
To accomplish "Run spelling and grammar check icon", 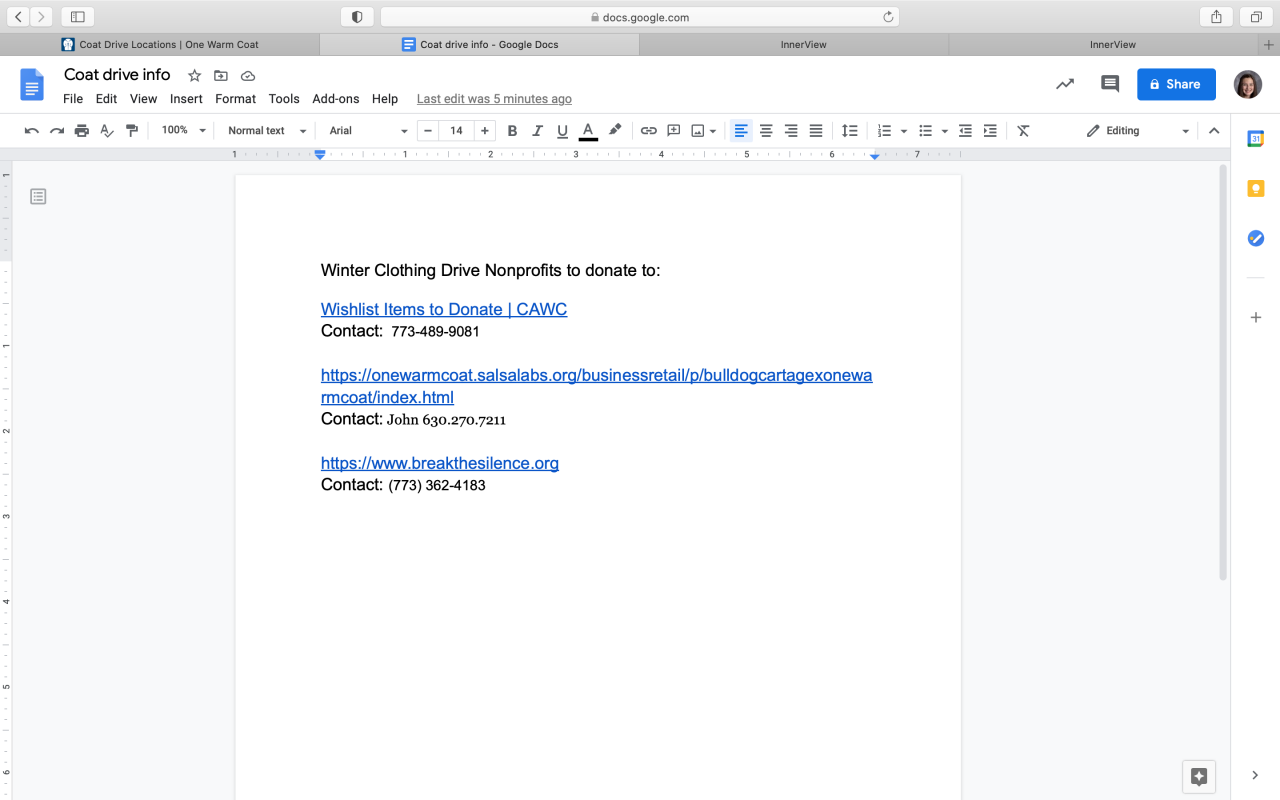I will point(107,131).
